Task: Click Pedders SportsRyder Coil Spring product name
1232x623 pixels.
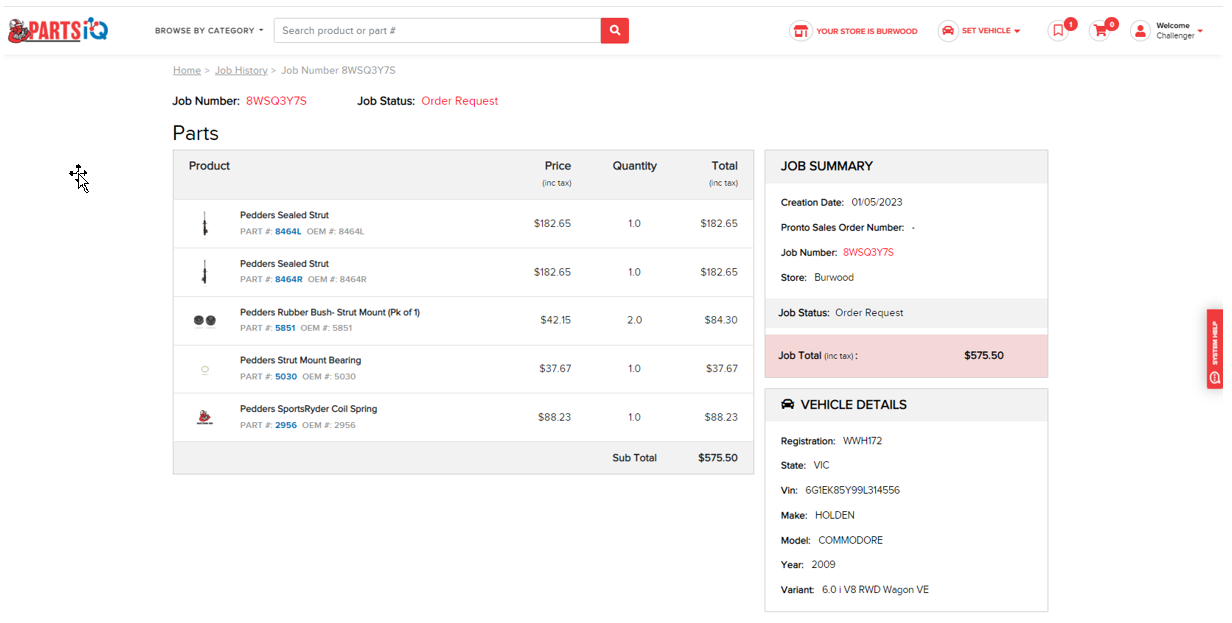Action: point(308,409)
